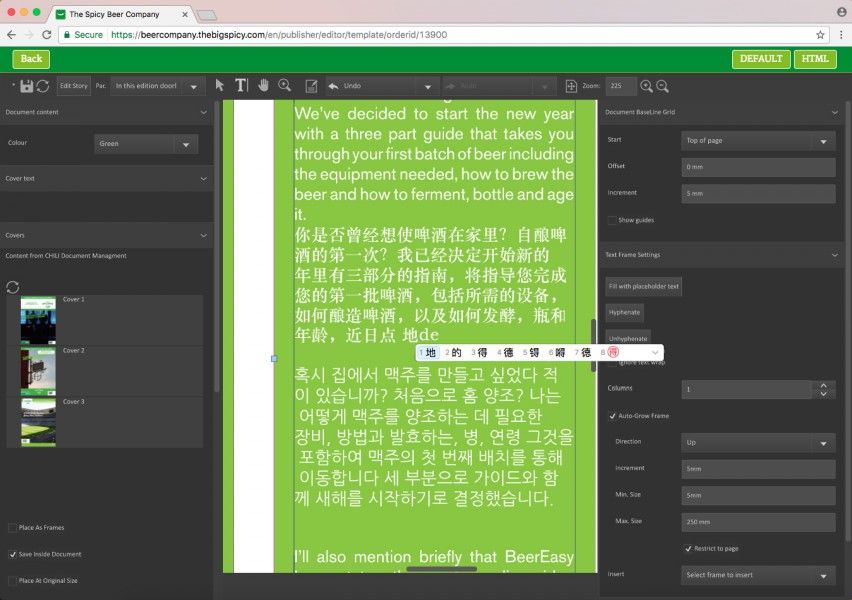Click the Zoom value field 225
This screenshot has width=852, height=600.
[x=620, y=86]
